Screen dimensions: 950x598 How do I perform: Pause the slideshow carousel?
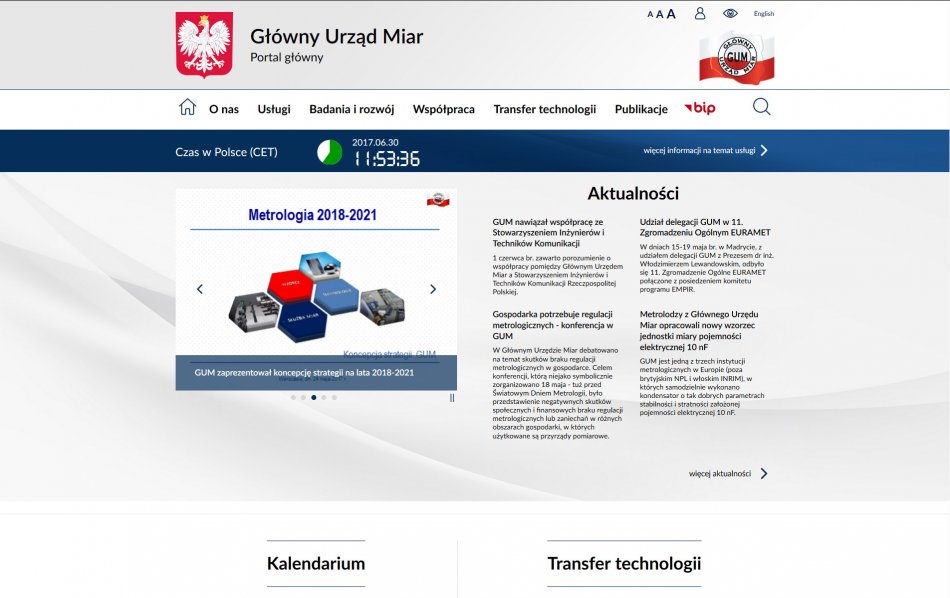point(452,397)
